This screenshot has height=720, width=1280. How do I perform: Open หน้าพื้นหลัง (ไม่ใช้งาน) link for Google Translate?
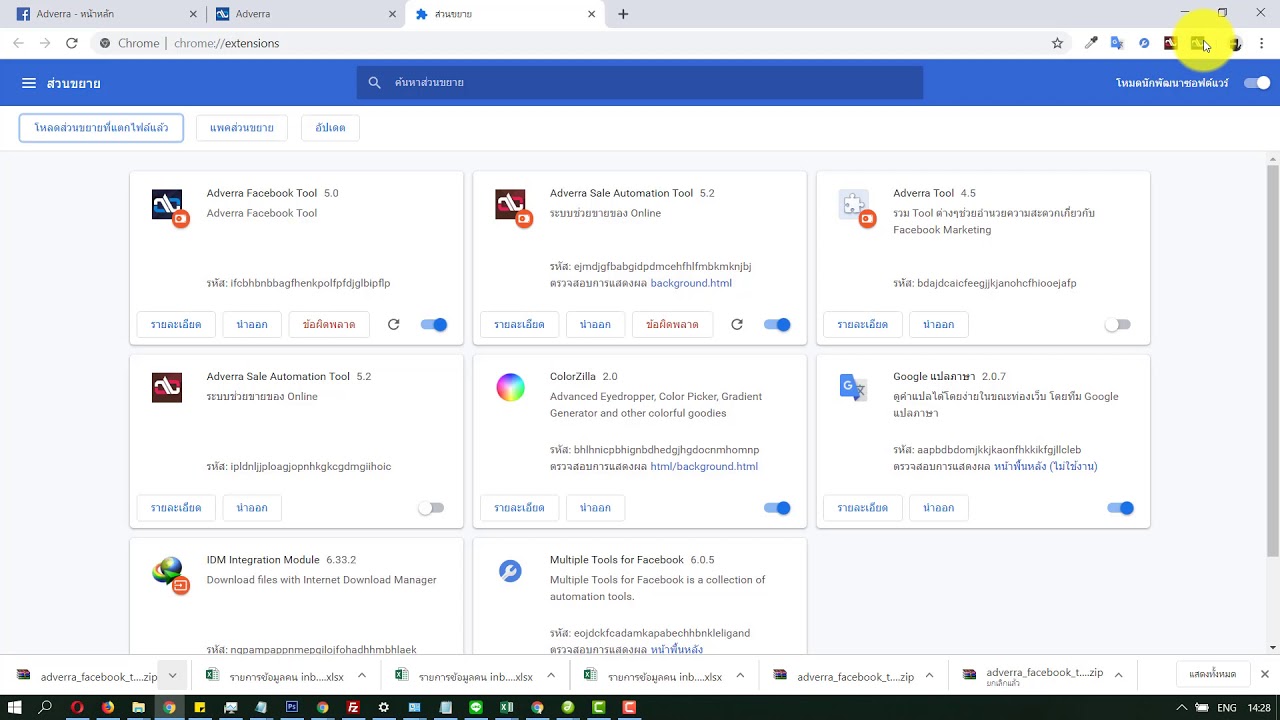tap(1045, 466)
